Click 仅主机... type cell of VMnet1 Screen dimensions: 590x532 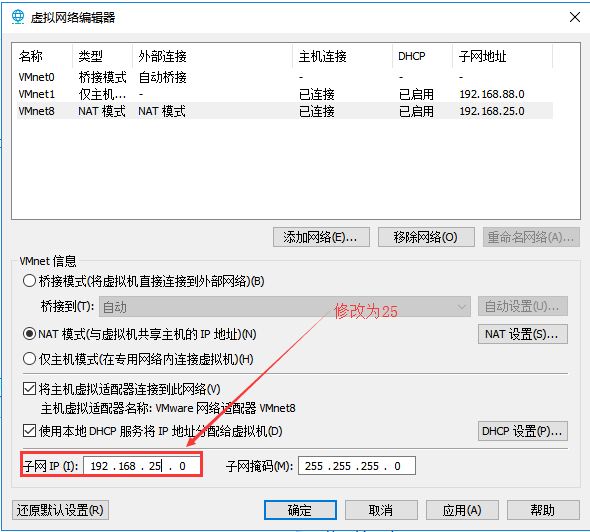[x=102, y=94]
